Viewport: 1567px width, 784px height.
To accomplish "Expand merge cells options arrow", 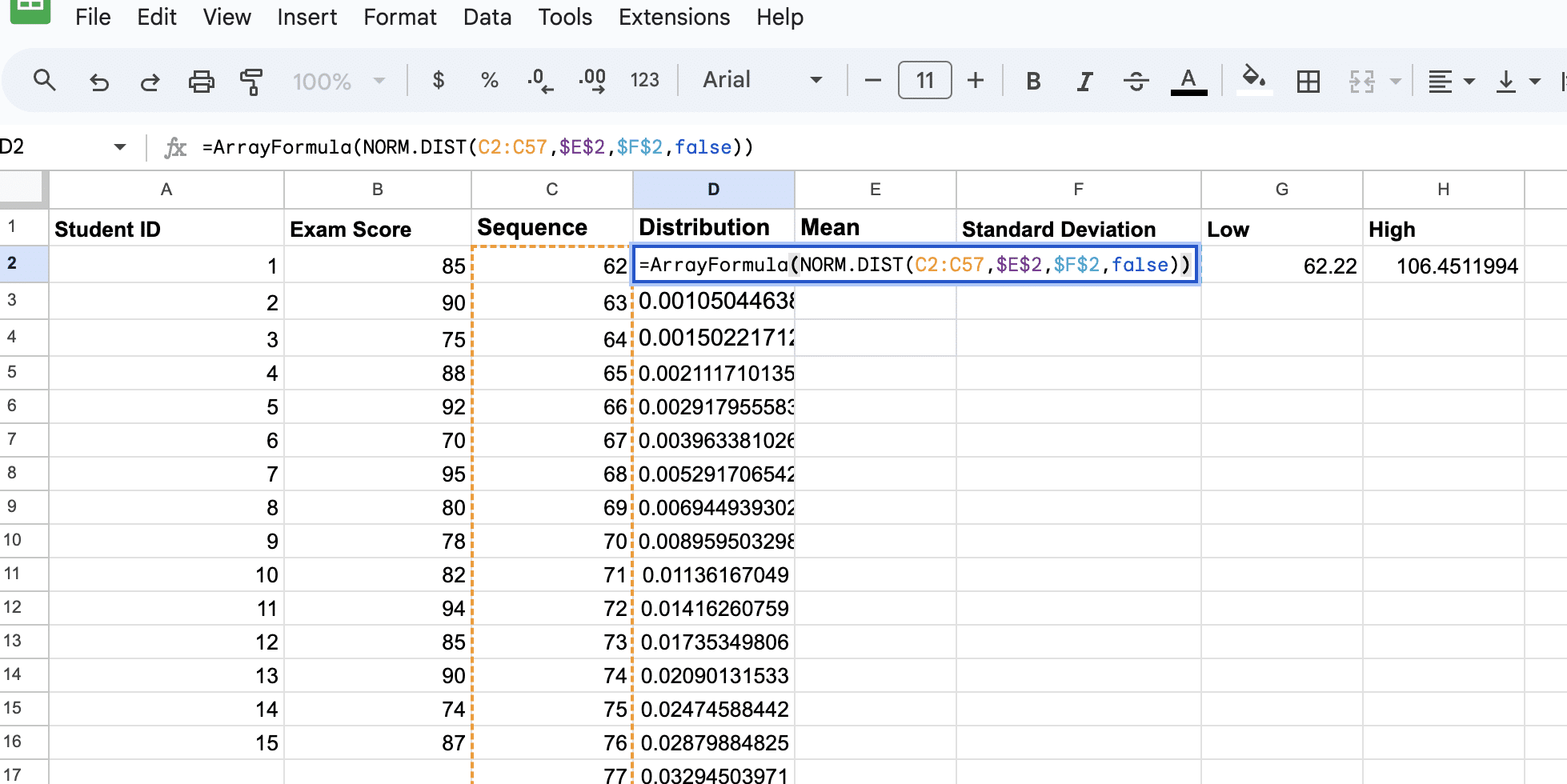I will pyautogui.click(x=1396, y=81).
